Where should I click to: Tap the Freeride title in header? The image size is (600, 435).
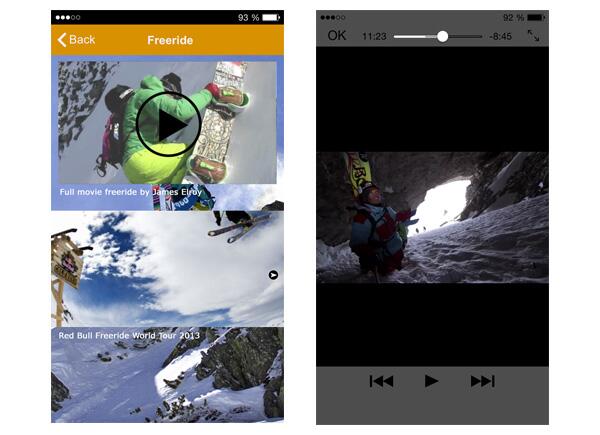(170, 40)
